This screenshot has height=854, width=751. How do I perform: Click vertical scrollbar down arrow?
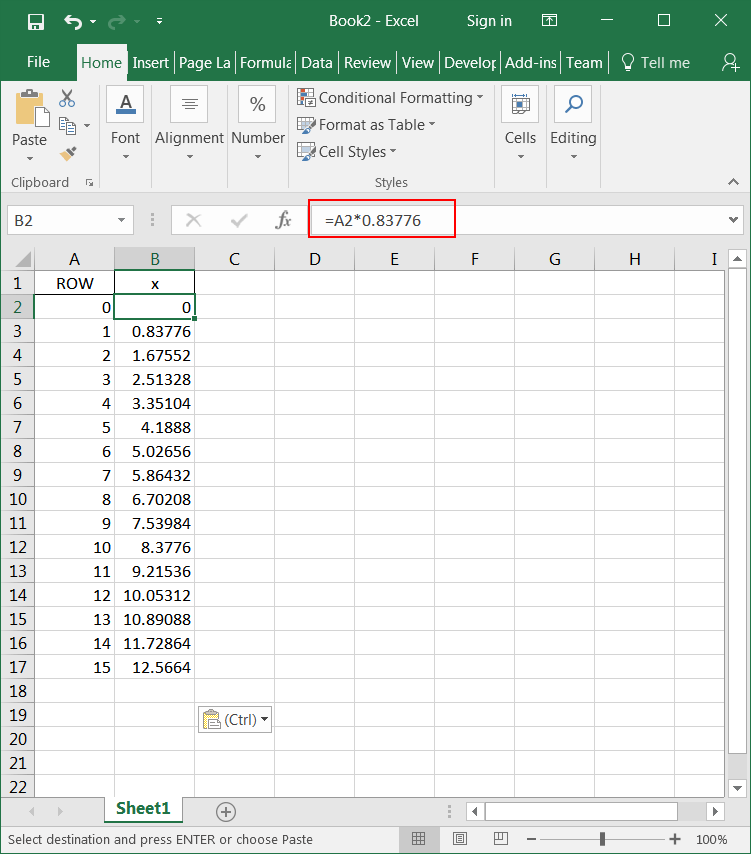pos(737,788)
